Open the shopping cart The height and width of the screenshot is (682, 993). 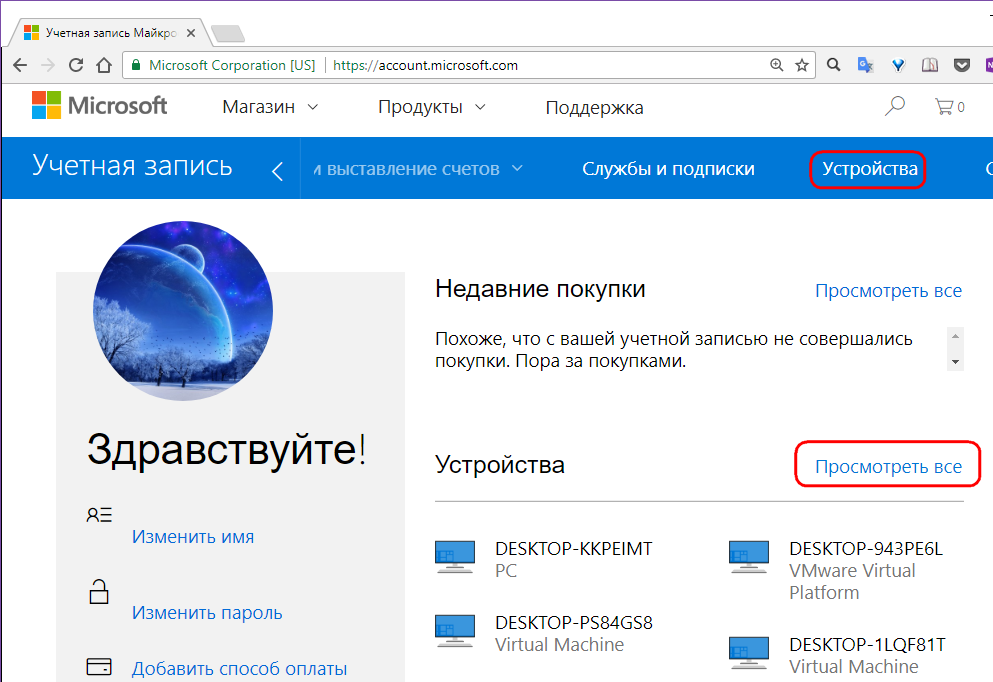(949, 107)
